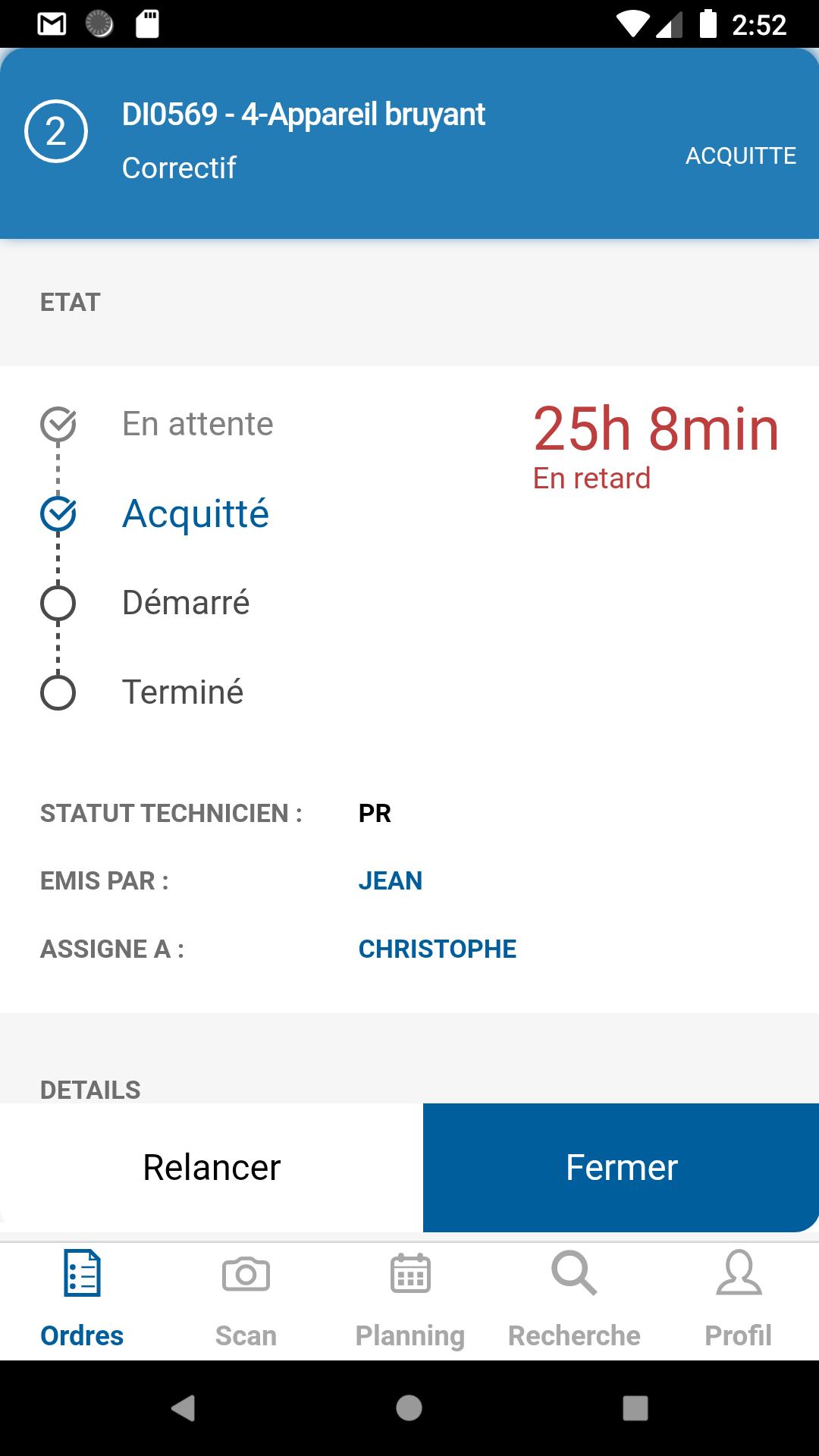Screen dimensions: 819x1456
Task: Tap the priority number 2 circle
Action: click(x=56, y=131)
